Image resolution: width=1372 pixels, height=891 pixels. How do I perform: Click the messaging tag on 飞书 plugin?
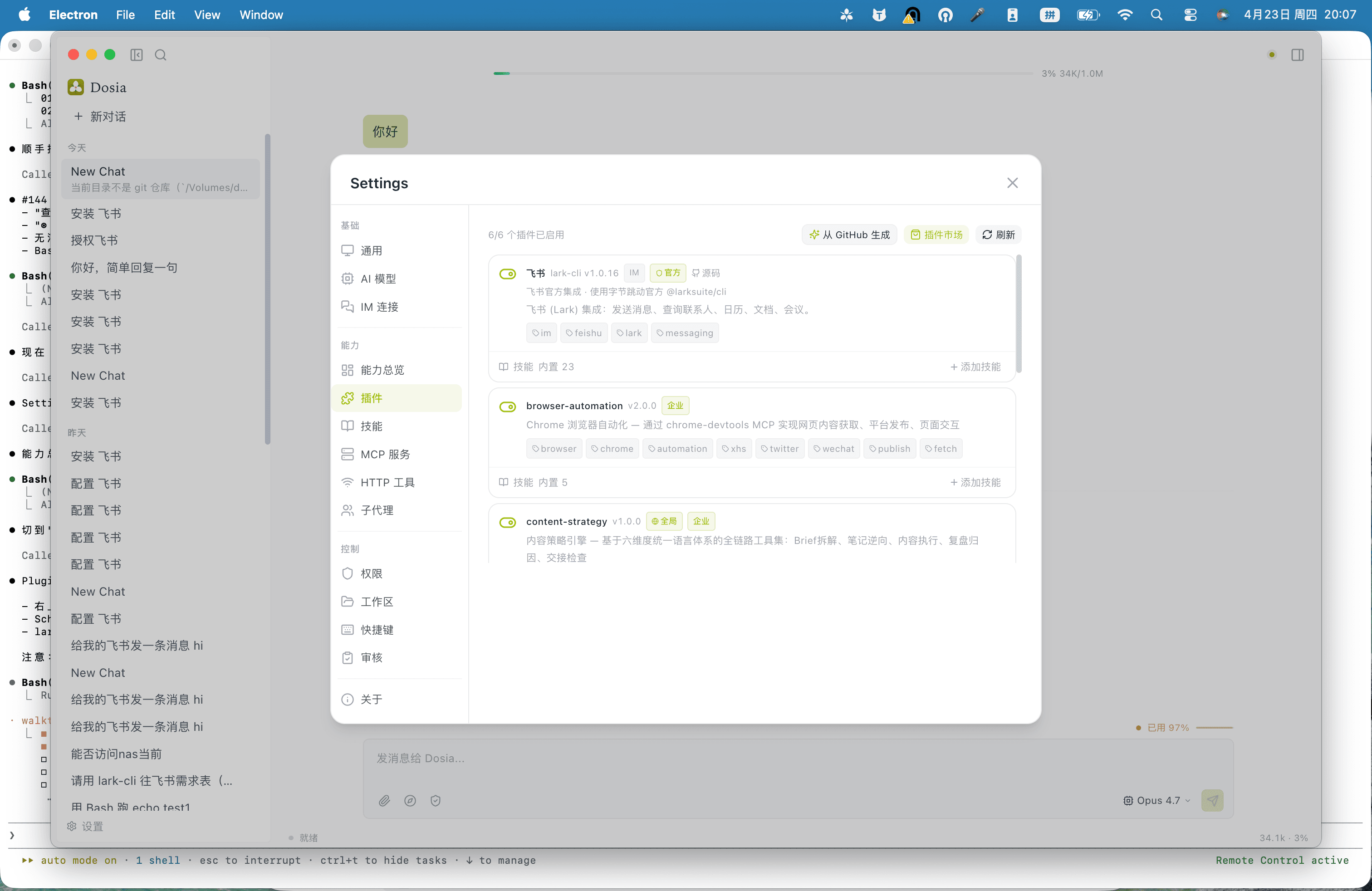684,333
